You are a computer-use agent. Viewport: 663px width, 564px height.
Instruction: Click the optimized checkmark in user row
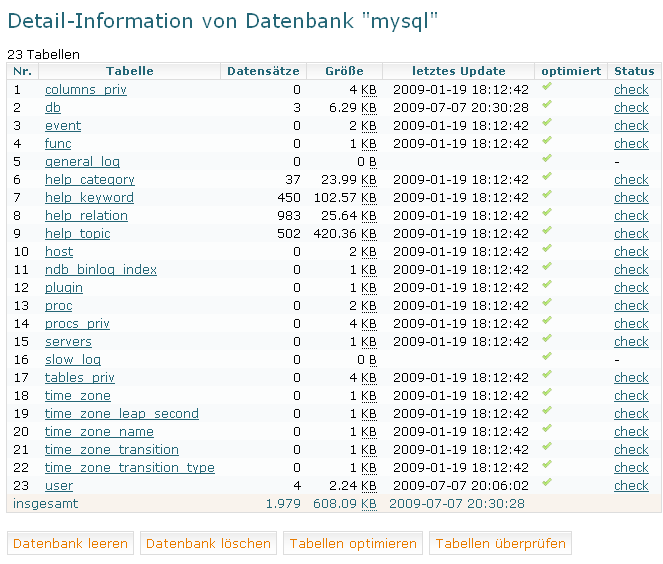[x=547, y=482]
